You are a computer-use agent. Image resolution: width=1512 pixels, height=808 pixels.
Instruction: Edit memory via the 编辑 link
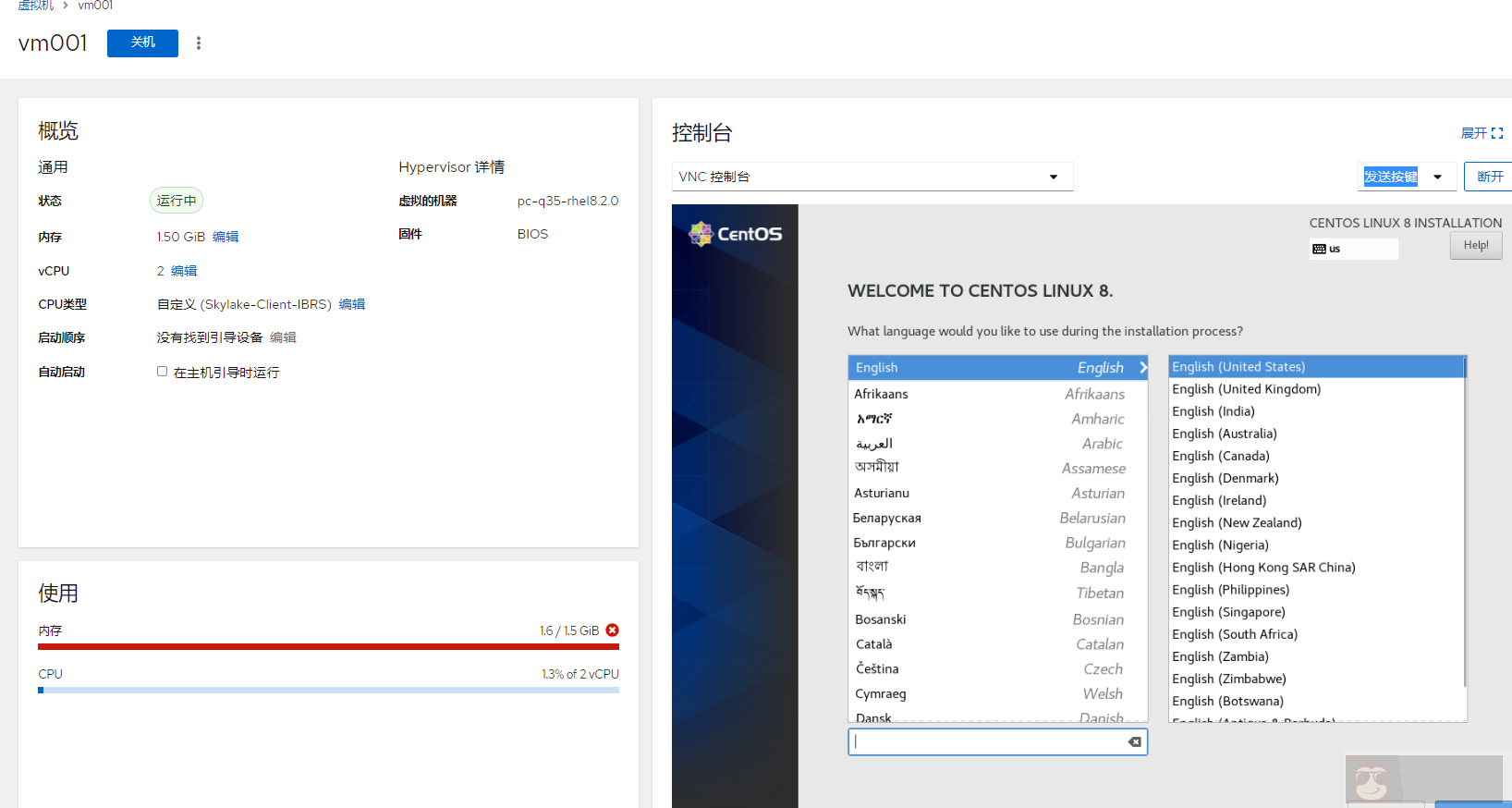tap(226, 237)
